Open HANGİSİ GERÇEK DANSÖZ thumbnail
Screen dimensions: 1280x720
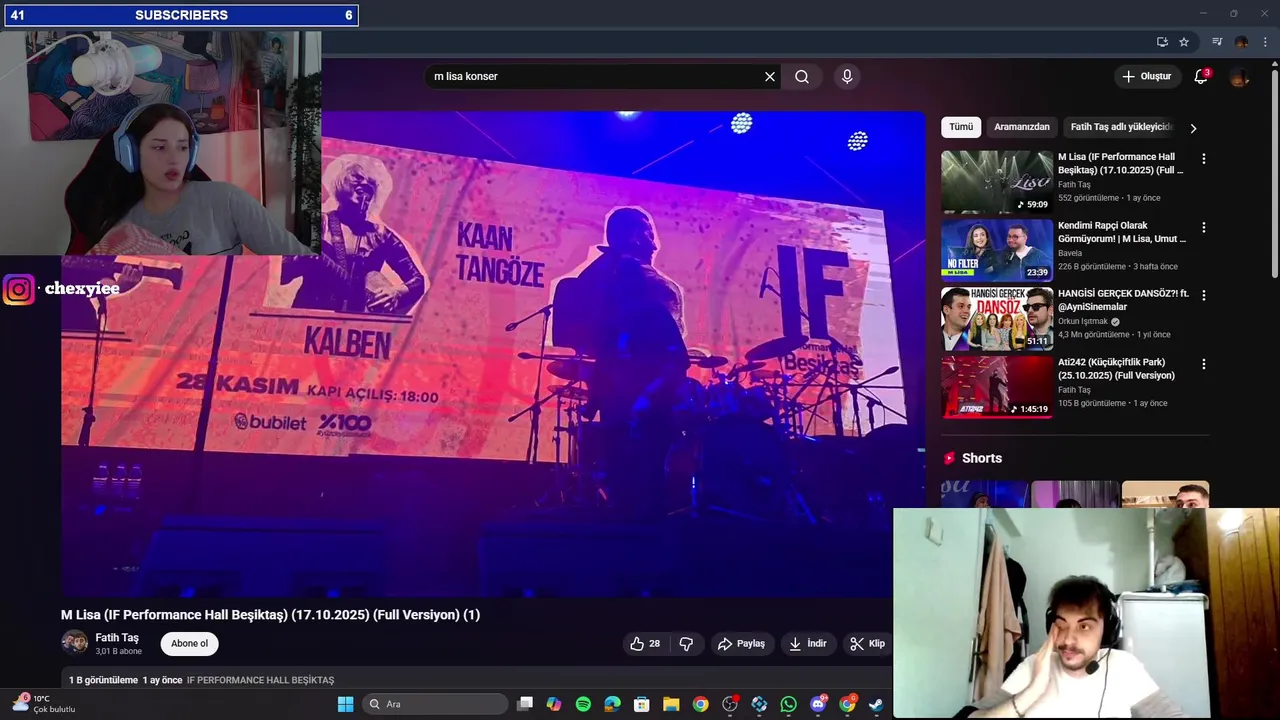click(997, 318)
